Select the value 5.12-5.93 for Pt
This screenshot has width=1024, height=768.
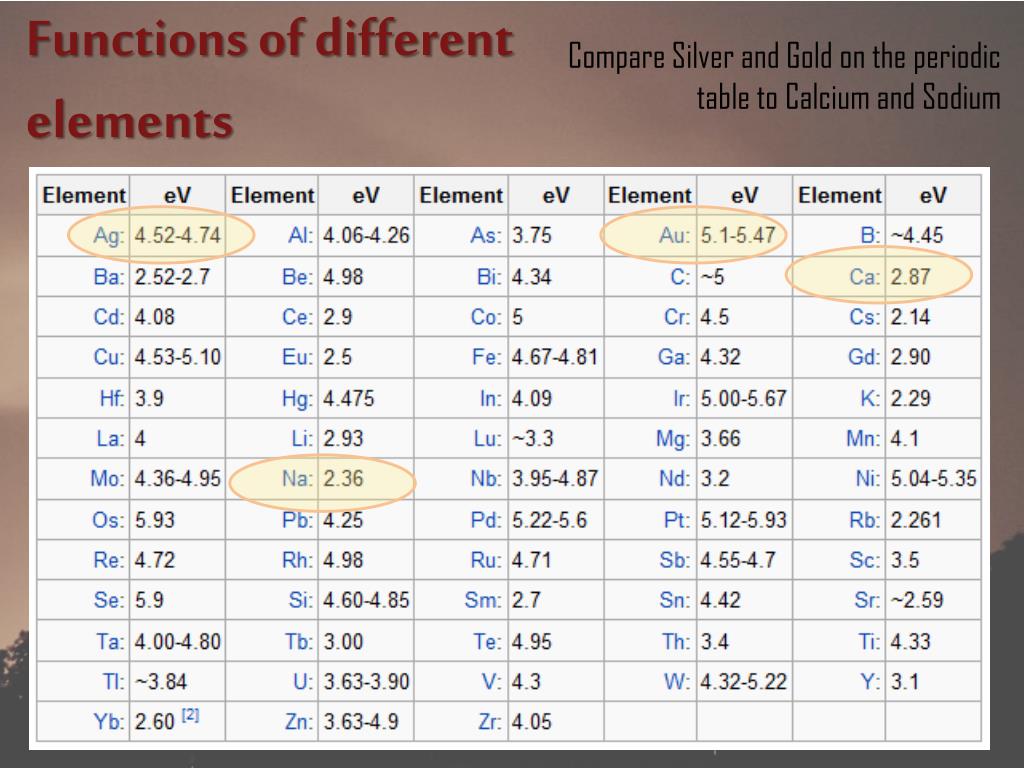[x=743, y=520]
